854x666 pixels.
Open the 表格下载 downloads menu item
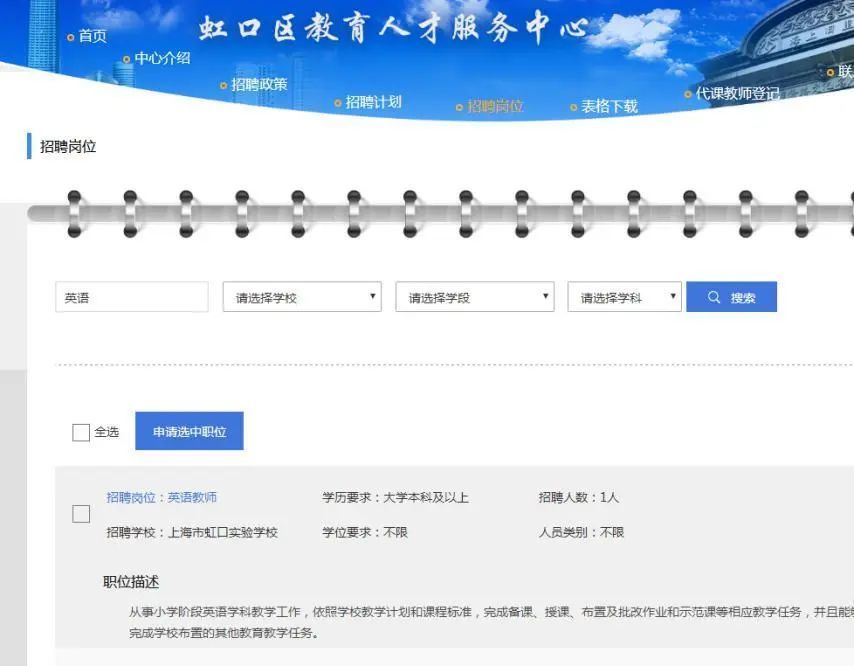[x=609, y=106]
